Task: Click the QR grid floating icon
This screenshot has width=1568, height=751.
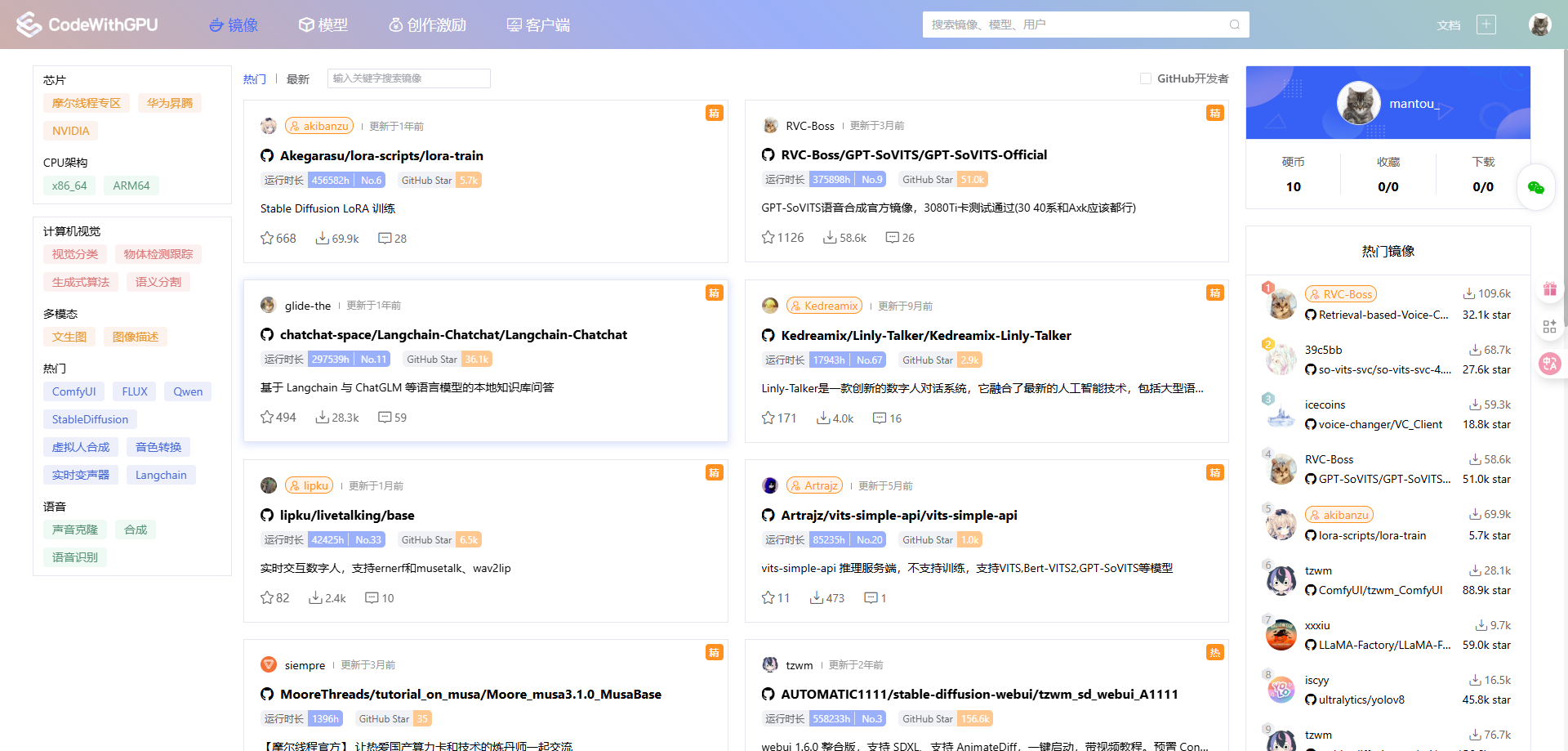Action: [1549, 327]
